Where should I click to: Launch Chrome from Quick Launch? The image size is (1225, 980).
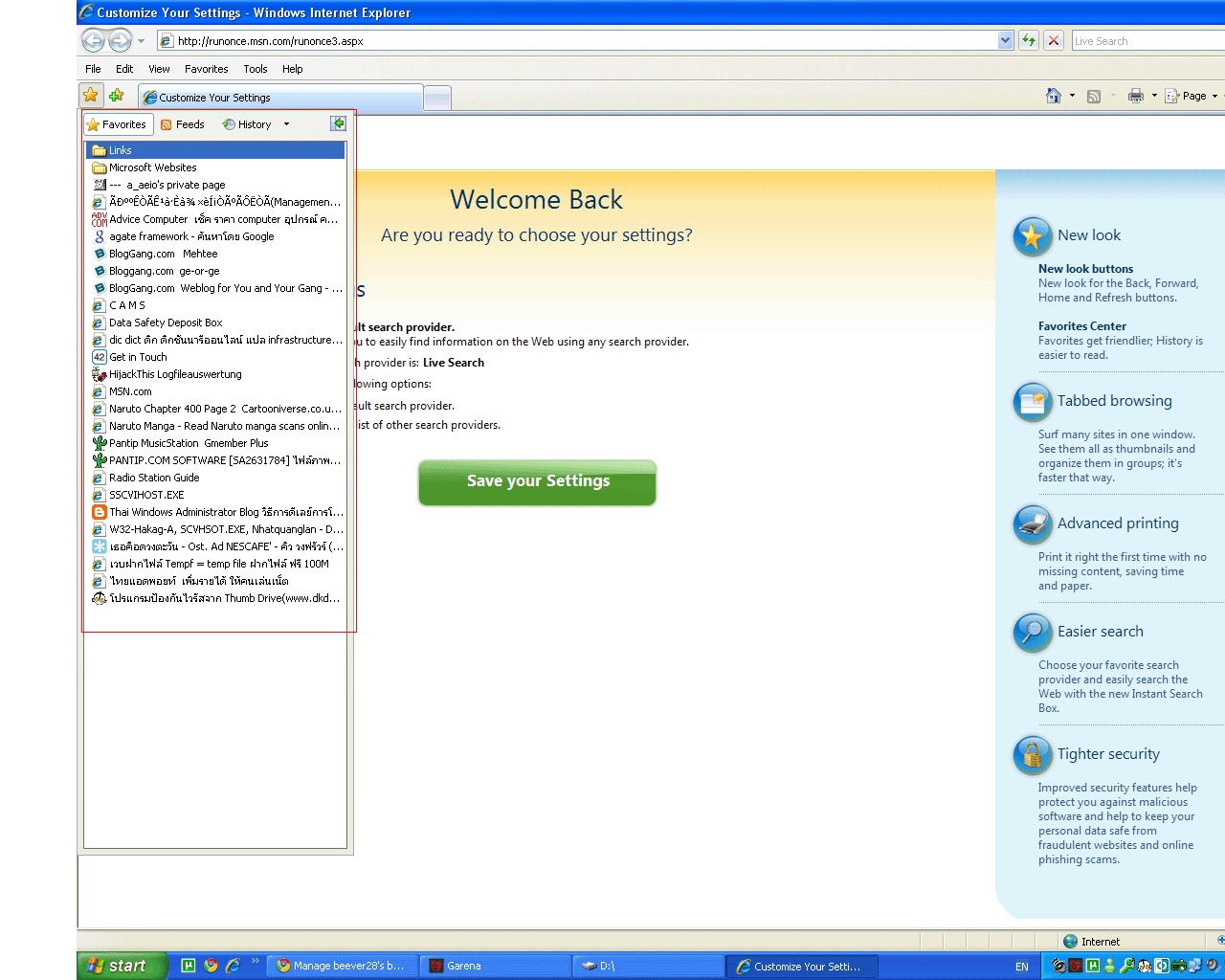[x=211, y=966]
